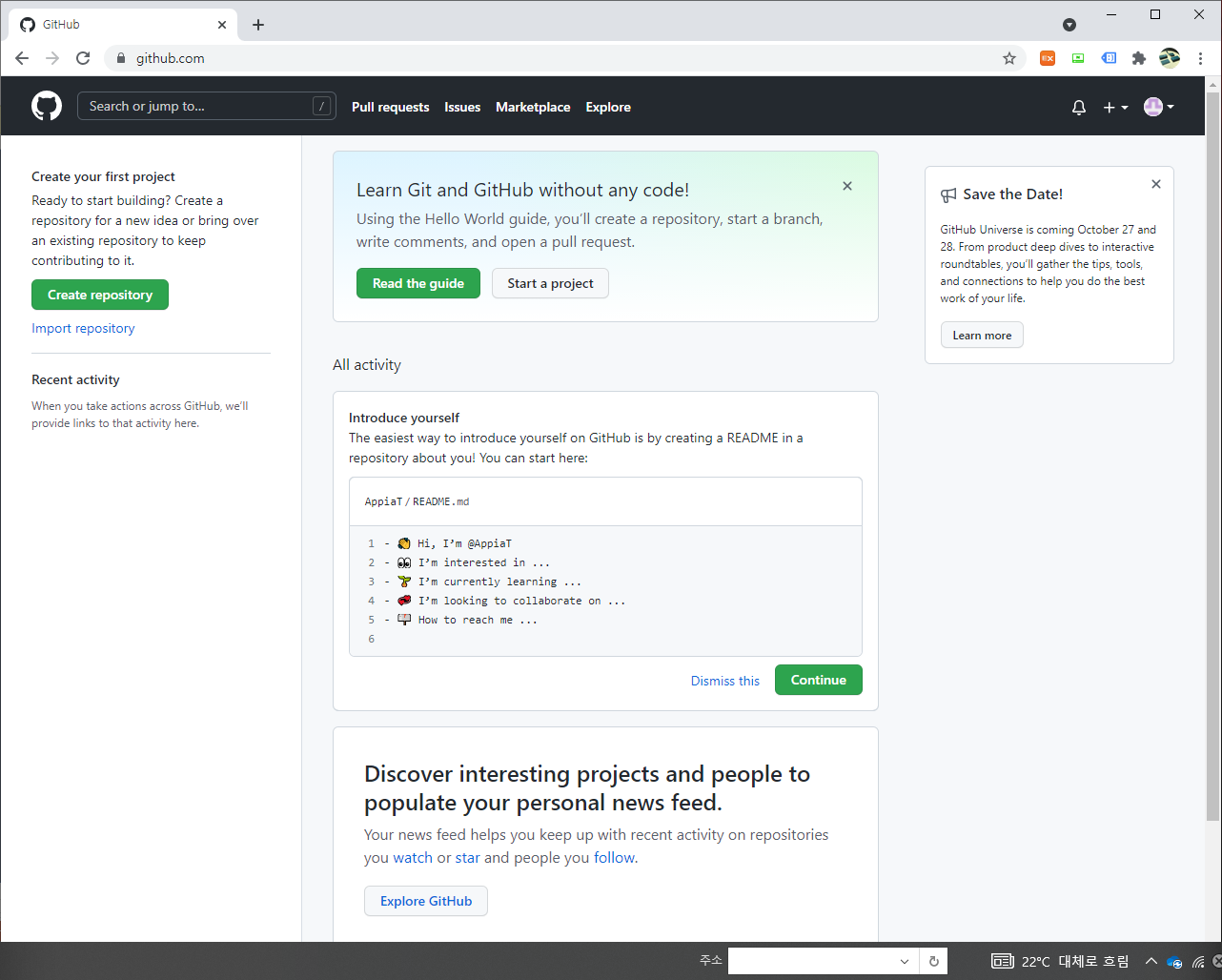
Task: Follow the follow link
Action: click(614, 858)
